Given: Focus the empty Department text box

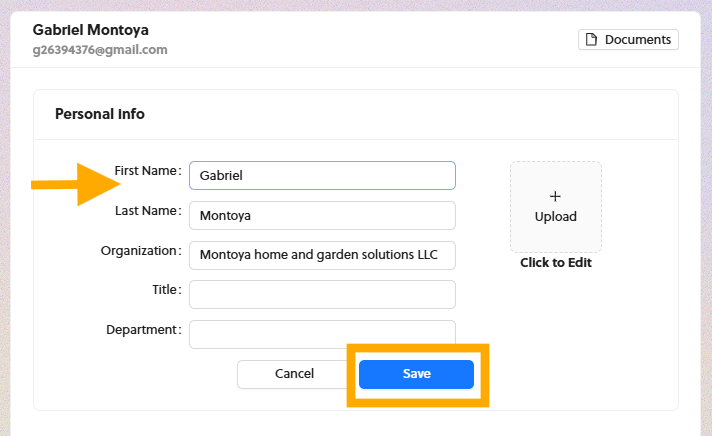Looking at the screenshot, I should point(322,333).
